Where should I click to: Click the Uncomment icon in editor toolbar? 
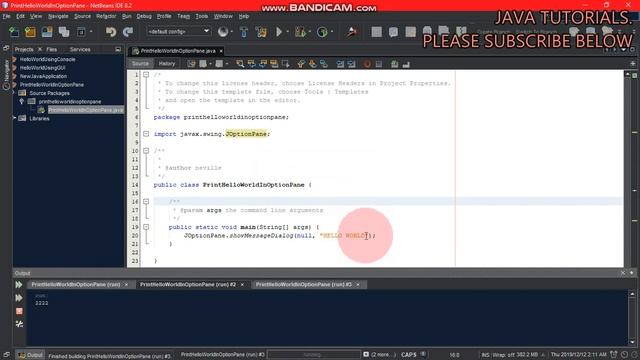pyautogui.click(x=406, y=64)
